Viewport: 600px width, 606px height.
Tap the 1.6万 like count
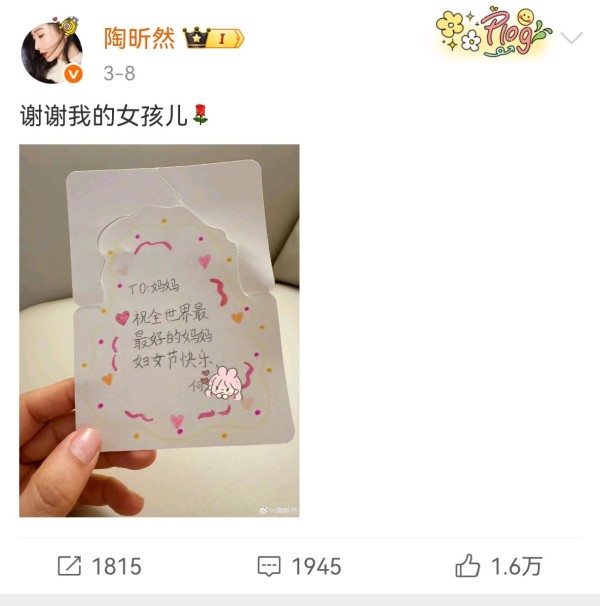coord(516,567)
